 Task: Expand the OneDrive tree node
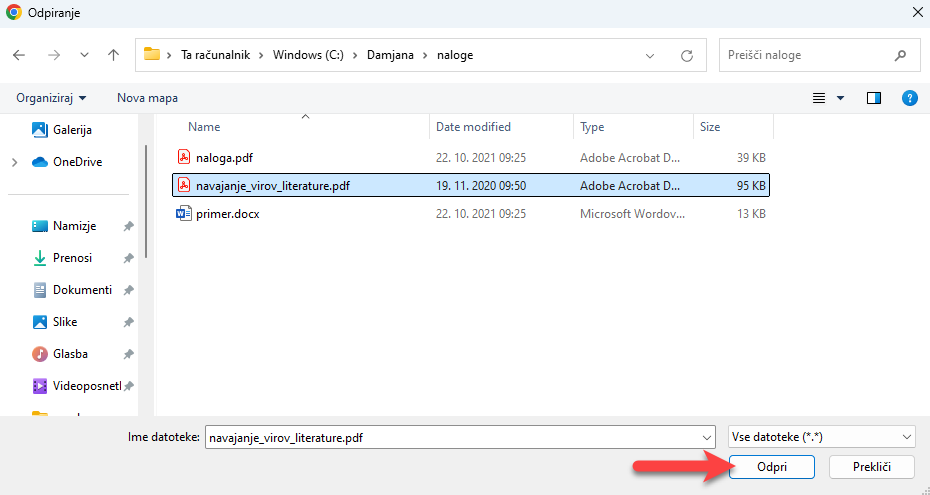(x=14, y=162)
